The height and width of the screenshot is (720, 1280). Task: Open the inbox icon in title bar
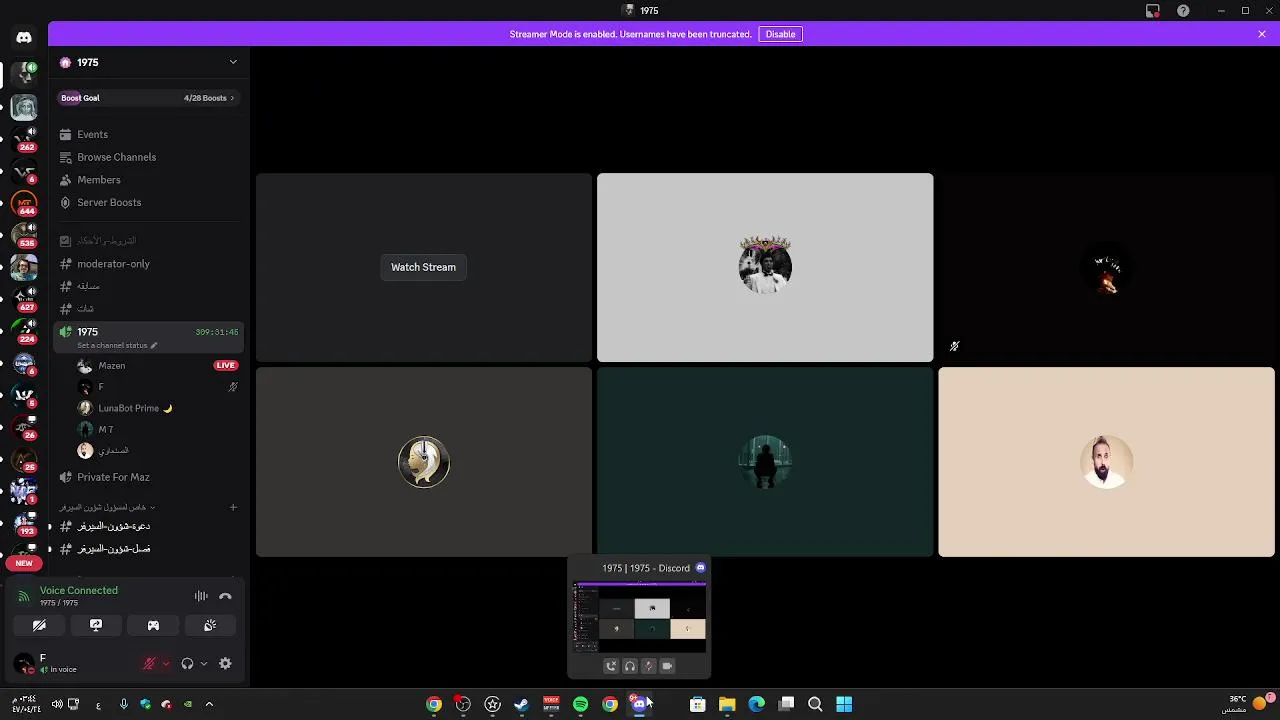click(x=1153, y=11)
